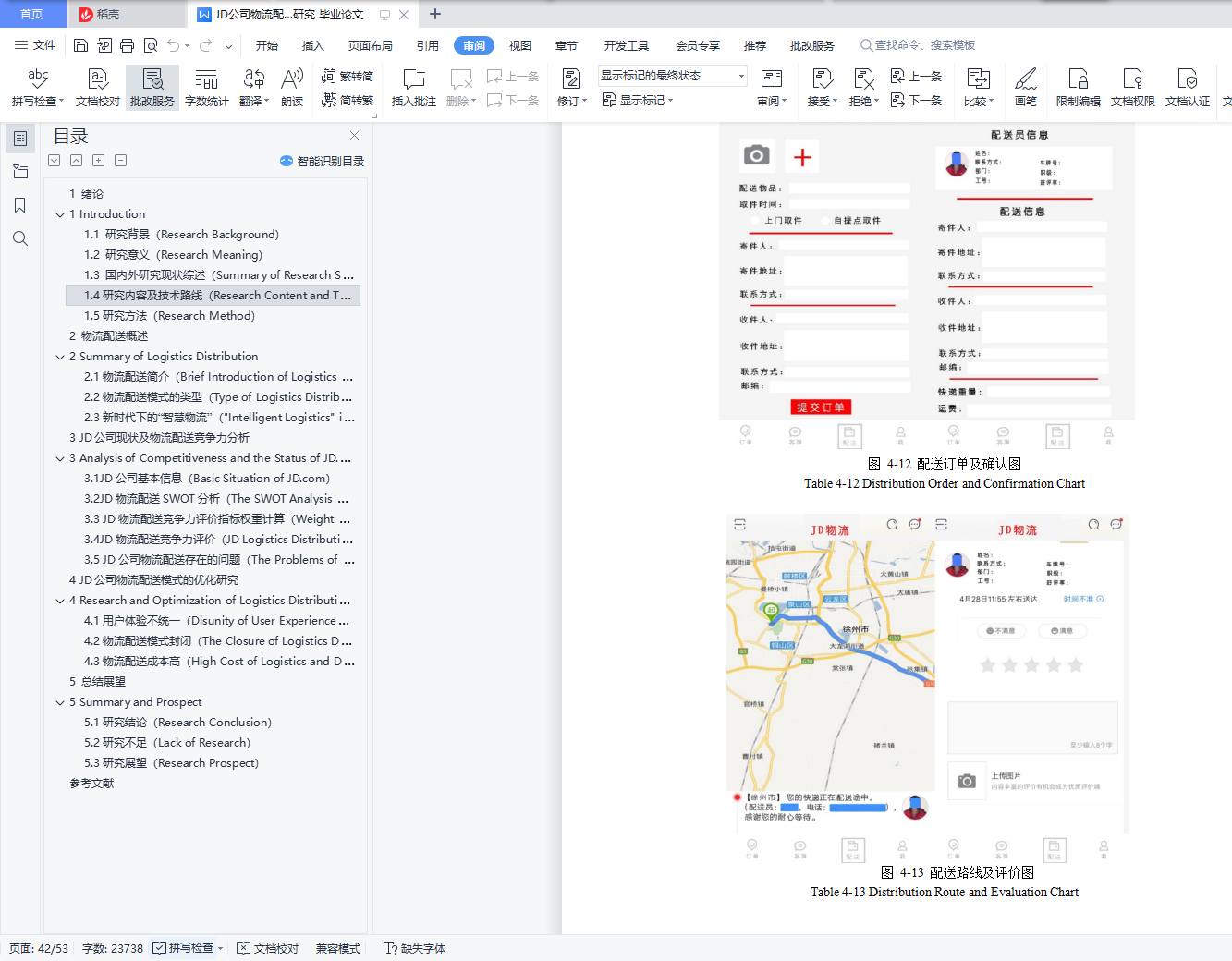Collapse the '5 Summary and Prospect' section
The image size is (1232, 961).
click(x=60, y=702)
